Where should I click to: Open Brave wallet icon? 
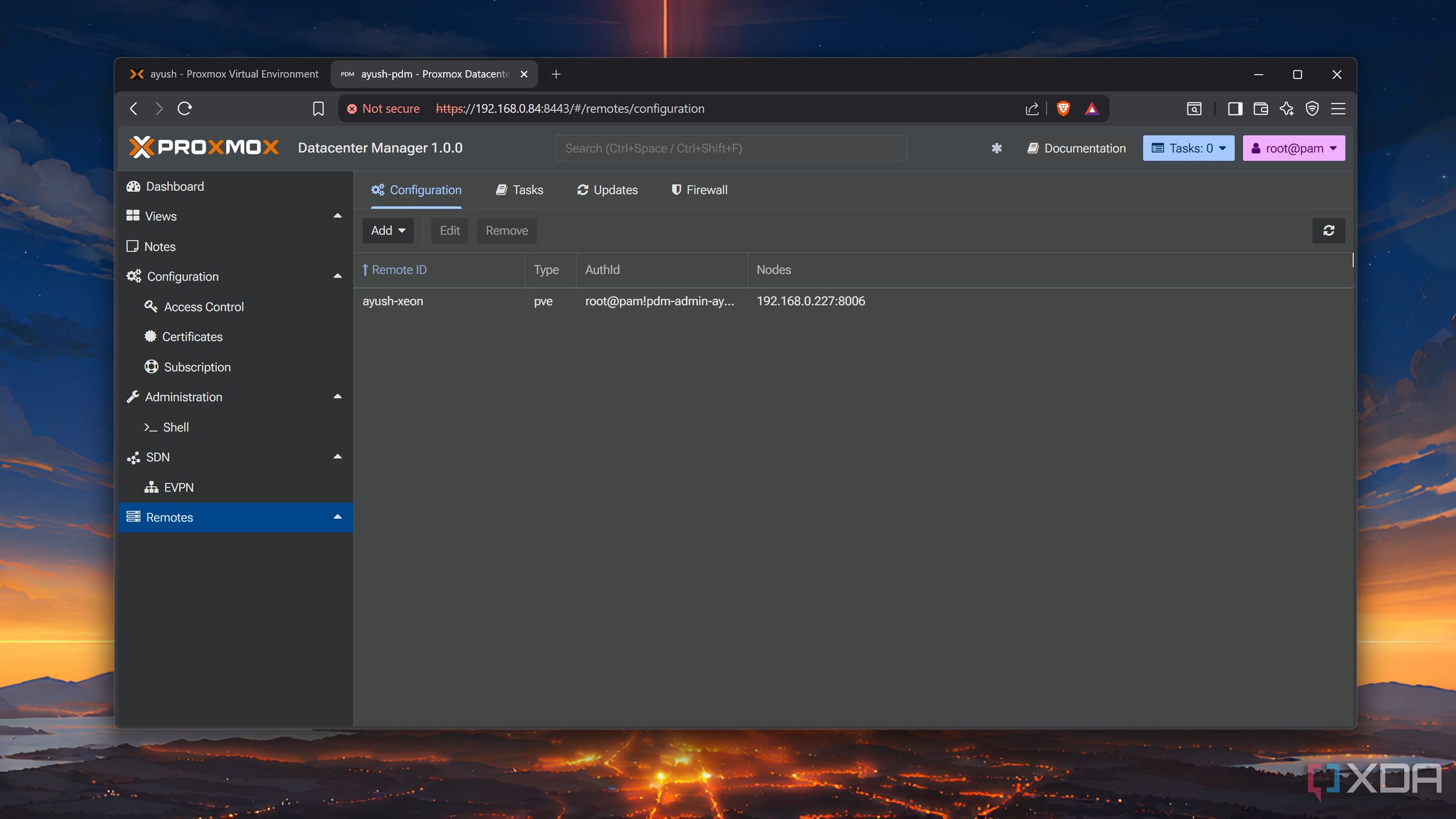coord(1260,108)
